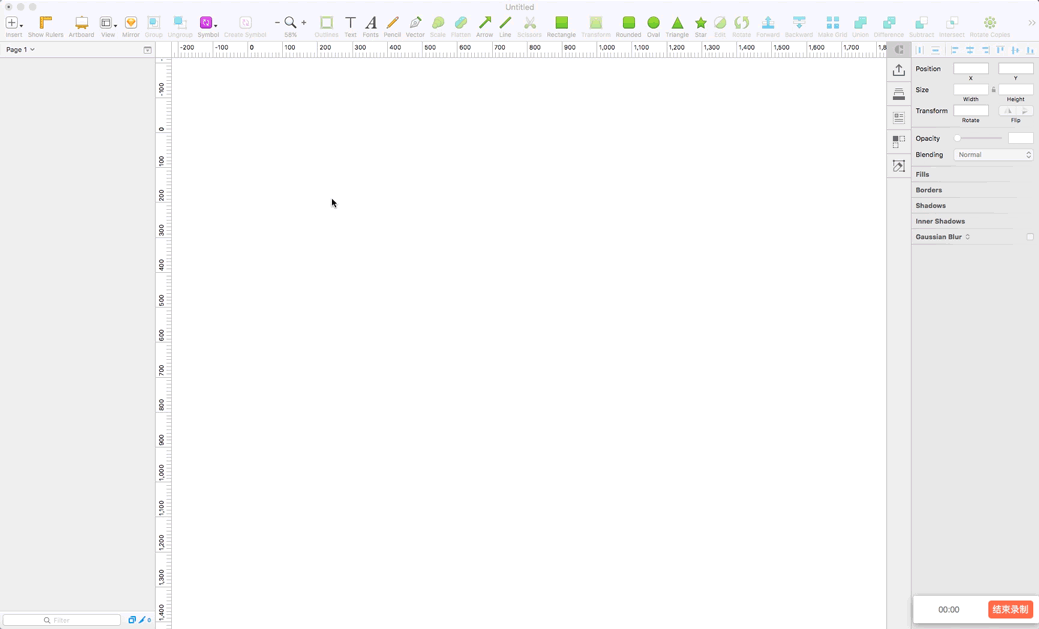The image size is (1039, 629).
Task: Open the Fonts panel icon
Action: point(370,23)
